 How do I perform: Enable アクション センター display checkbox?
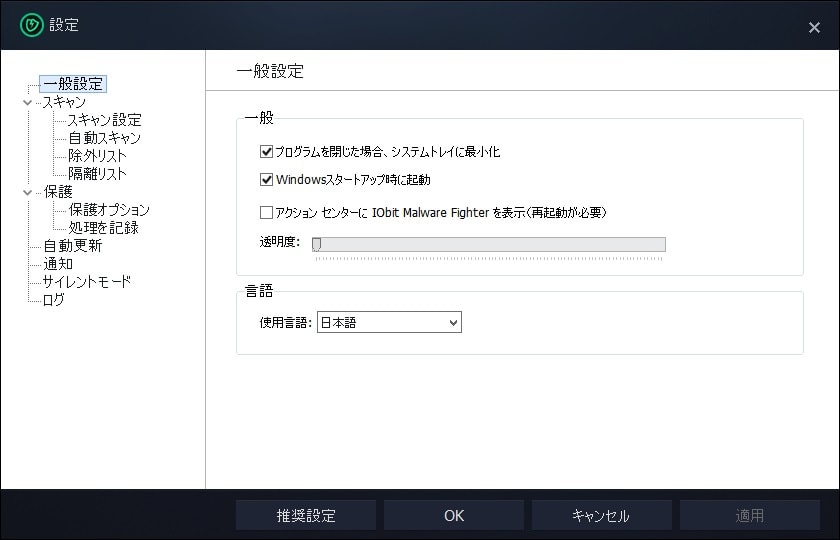[266, 213]
